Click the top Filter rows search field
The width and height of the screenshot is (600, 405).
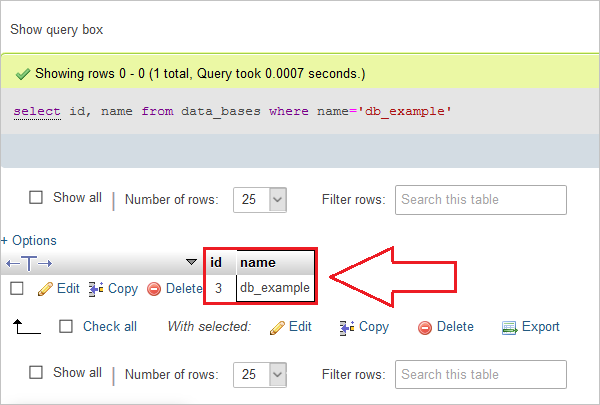pos(480,199)
